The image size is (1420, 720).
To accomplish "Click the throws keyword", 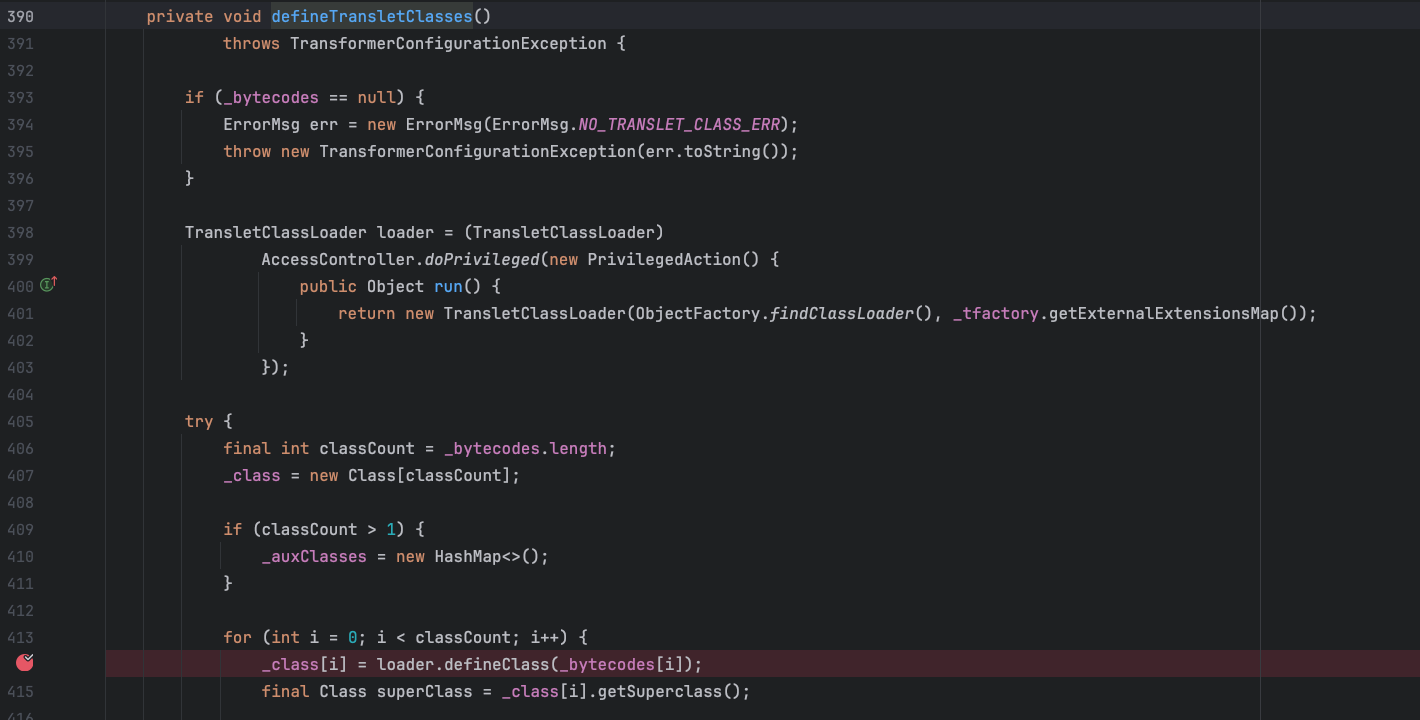I will tap(252, 43).
